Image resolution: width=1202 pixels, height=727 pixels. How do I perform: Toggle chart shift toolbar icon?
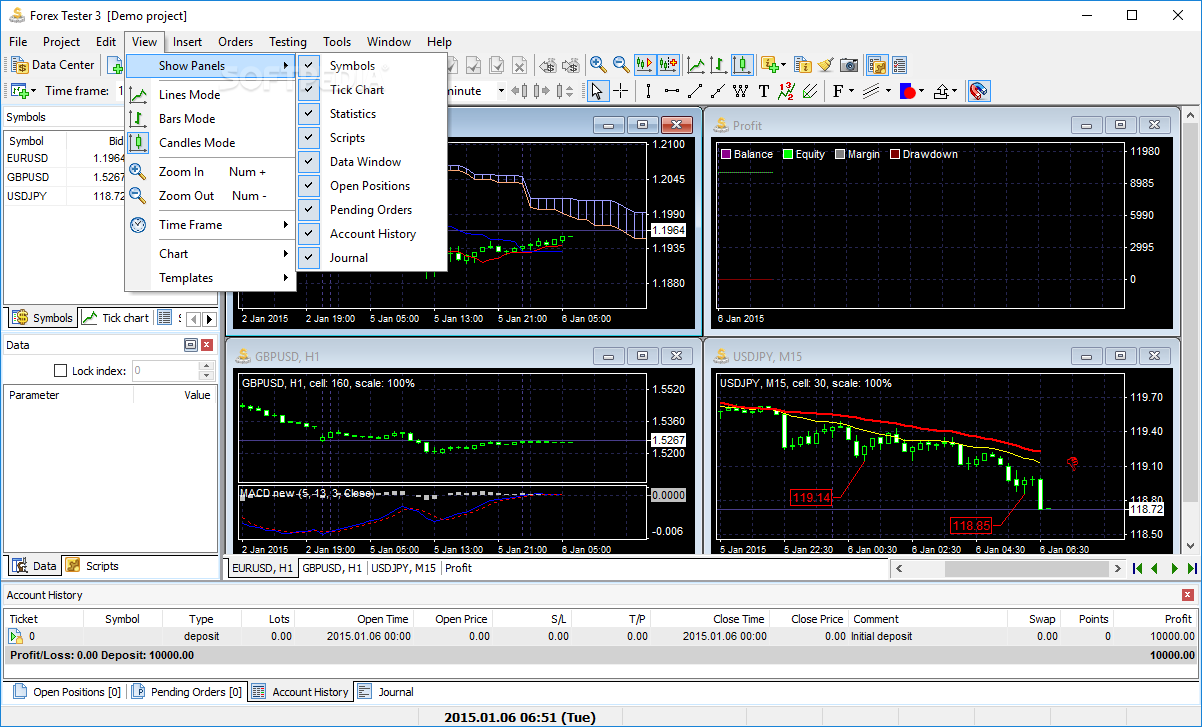(668, 65)
